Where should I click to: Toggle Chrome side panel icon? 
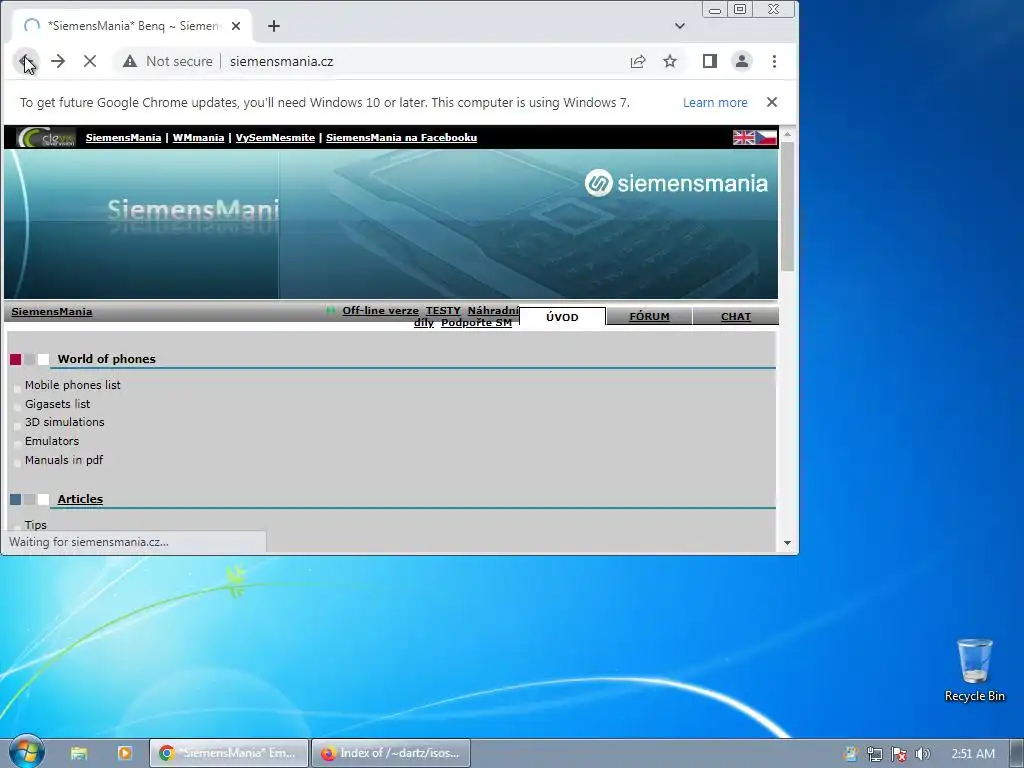click(710, 61)
